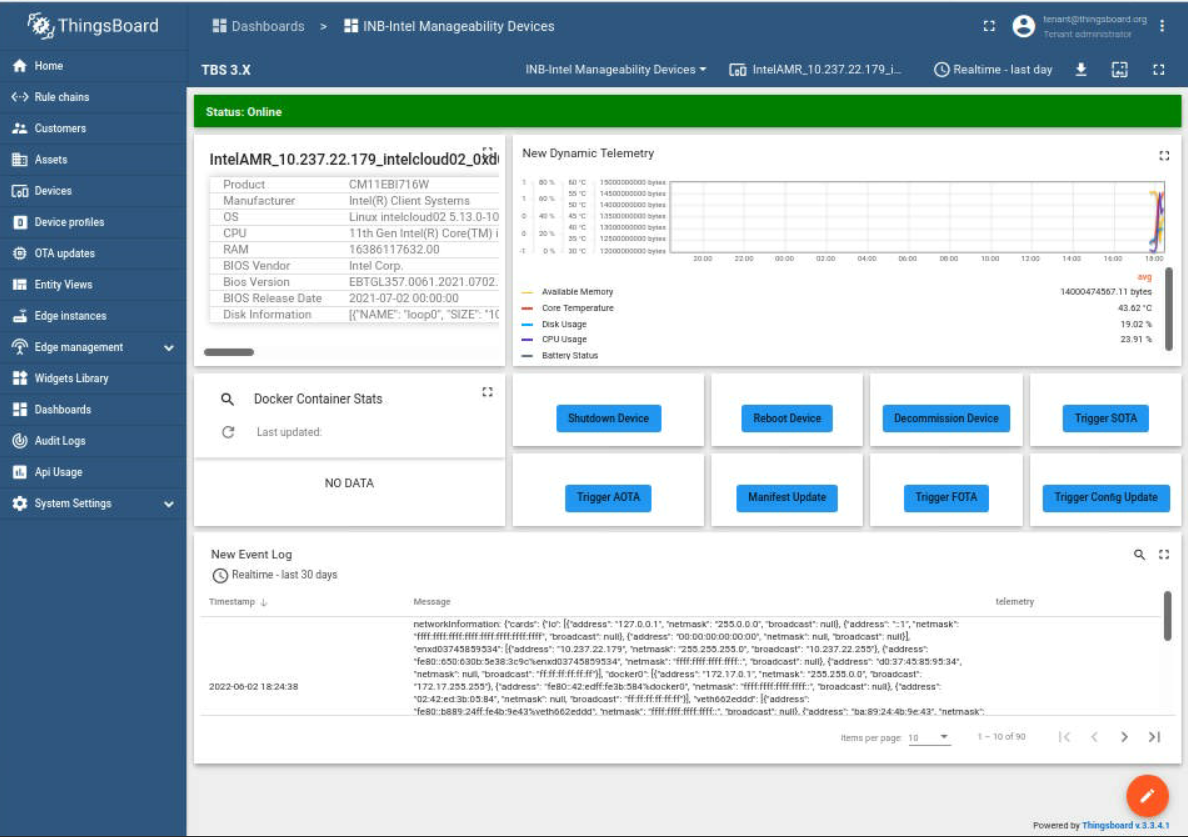The image size is (1188, 837).
Task: Expand the Edge management submenu chevron
Action: [169, 348]
